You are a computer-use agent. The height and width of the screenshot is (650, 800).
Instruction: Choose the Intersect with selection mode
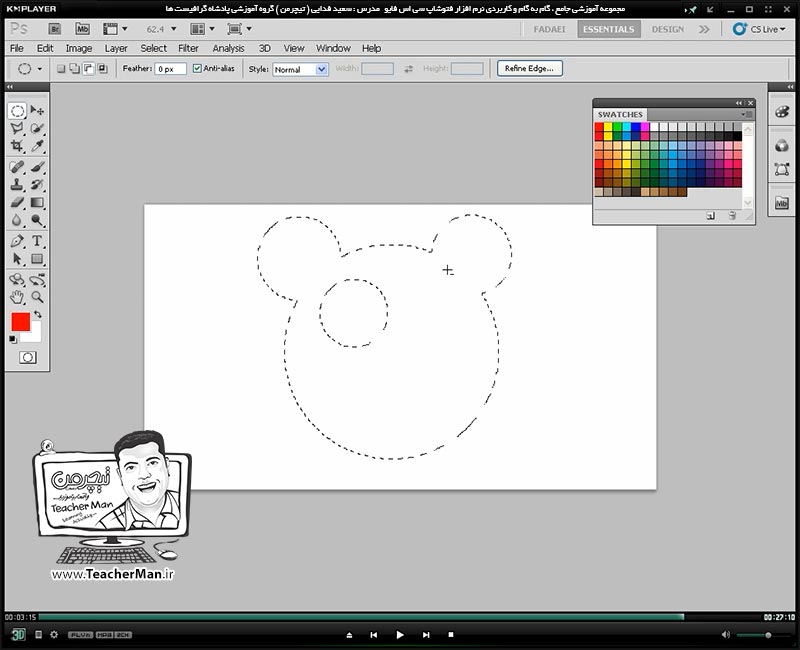(x=102, y=68)
